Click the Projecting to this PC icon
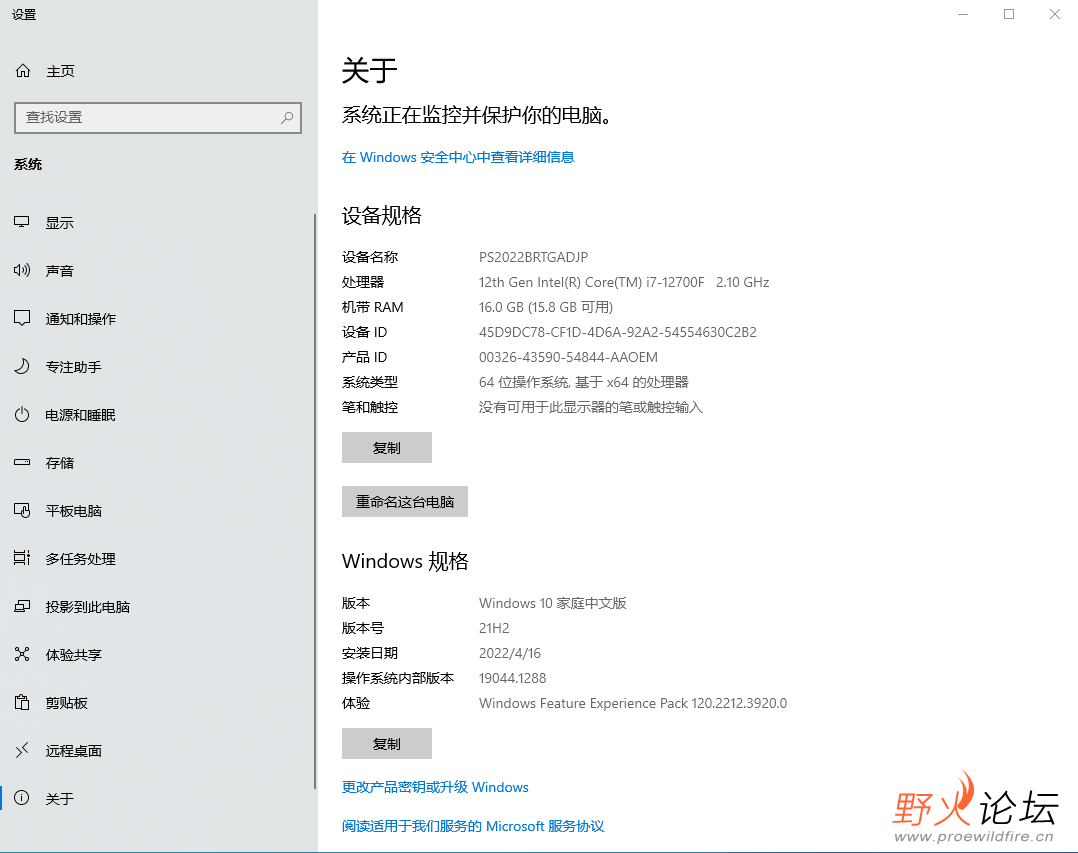The width and height of the screenshot is (1078, 853). [22, 606]
